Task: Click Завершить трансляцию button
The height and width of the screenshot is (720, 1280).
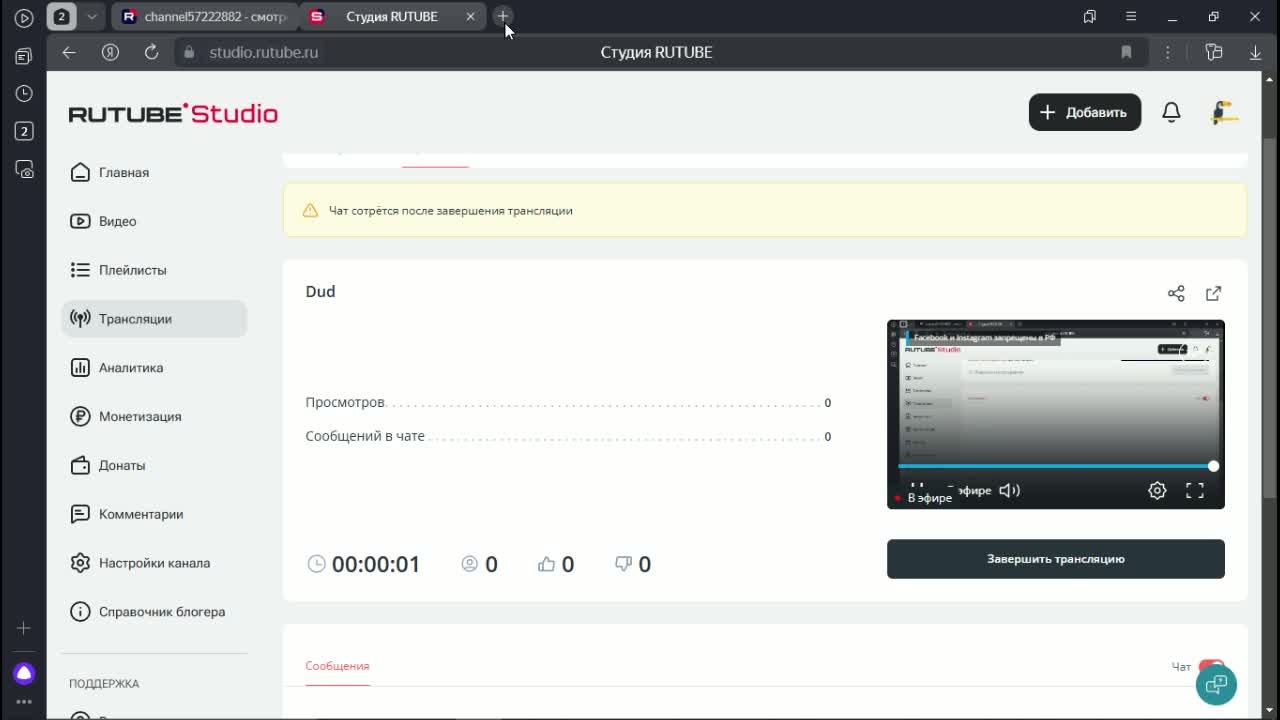Action: (x=1055, y=559)
